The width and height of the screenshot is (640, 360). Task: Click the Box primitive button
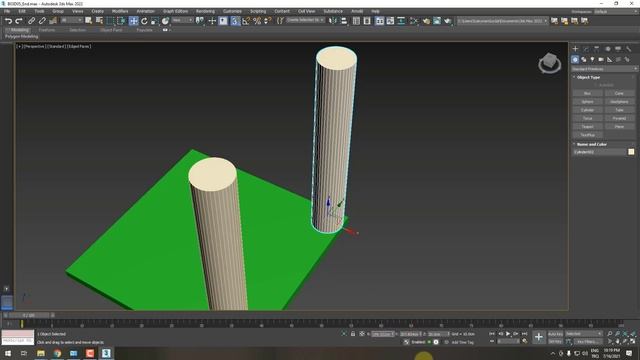click(x=587, y=93)
